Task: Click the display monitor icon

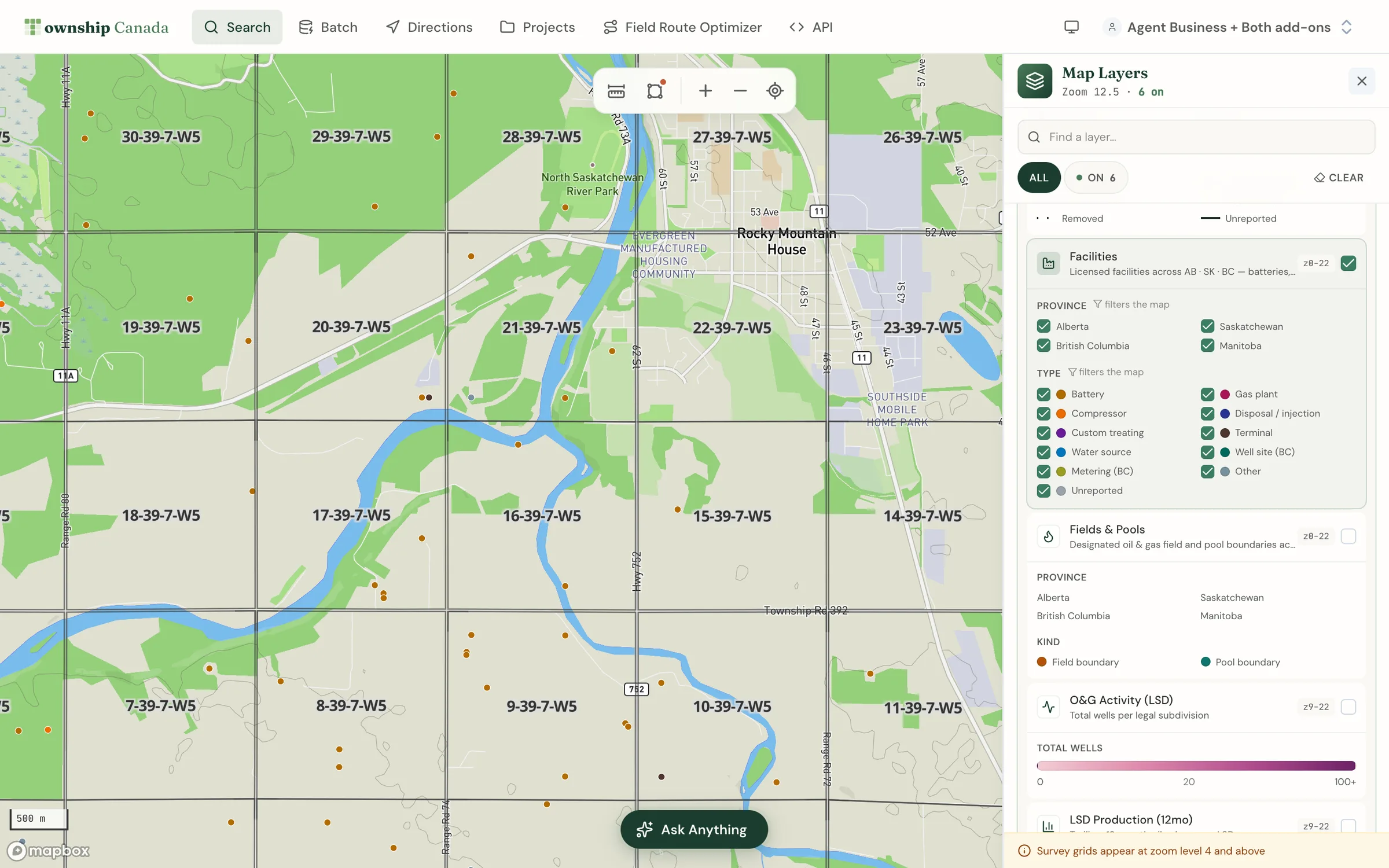Action: click(x=1071, y=27)
